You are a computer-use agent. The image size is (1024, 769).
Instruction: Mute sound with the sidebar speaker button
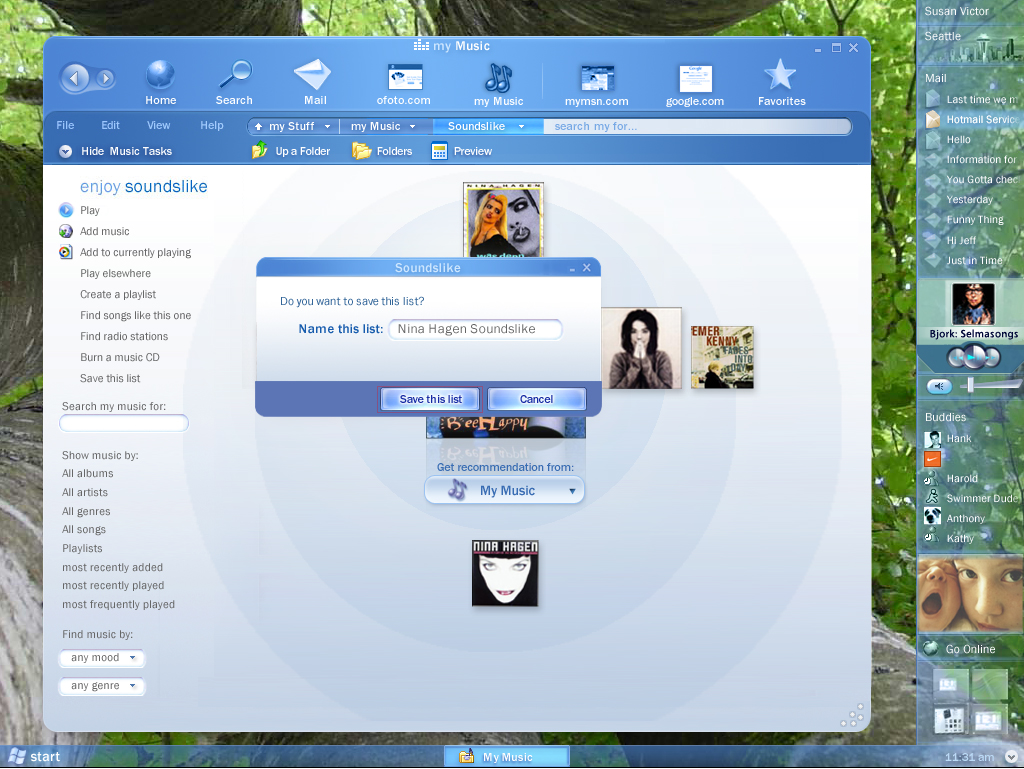(x=939, y=386)
